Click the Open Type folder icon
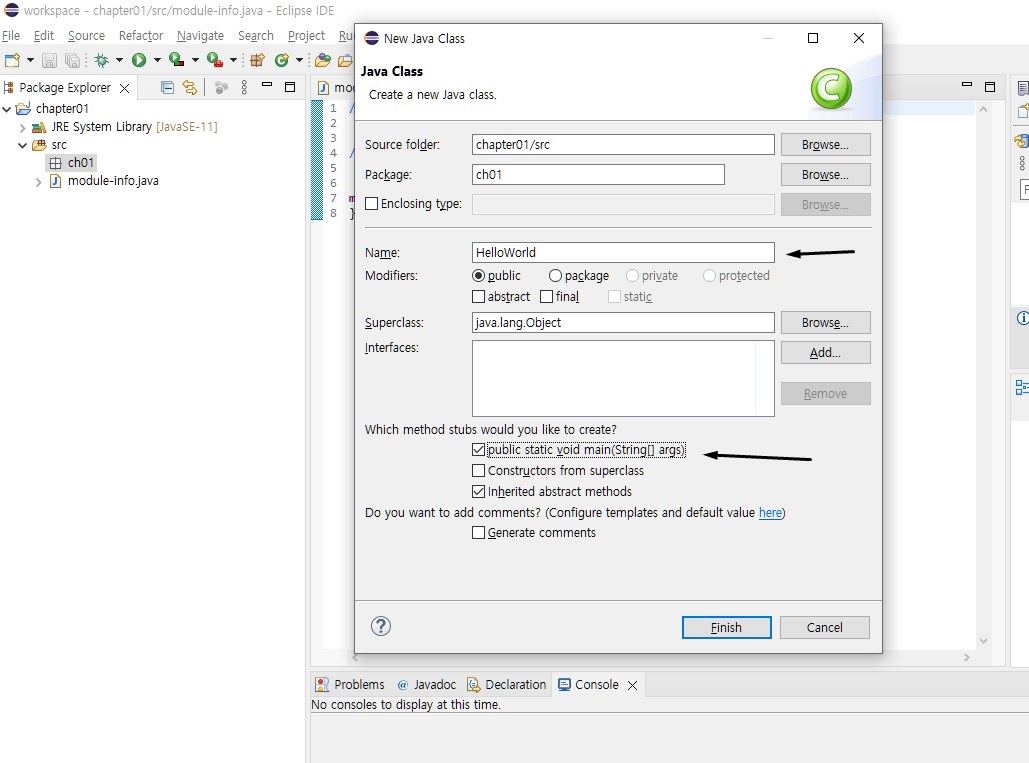The image size is (1029, 763). [x=322, y=60]
